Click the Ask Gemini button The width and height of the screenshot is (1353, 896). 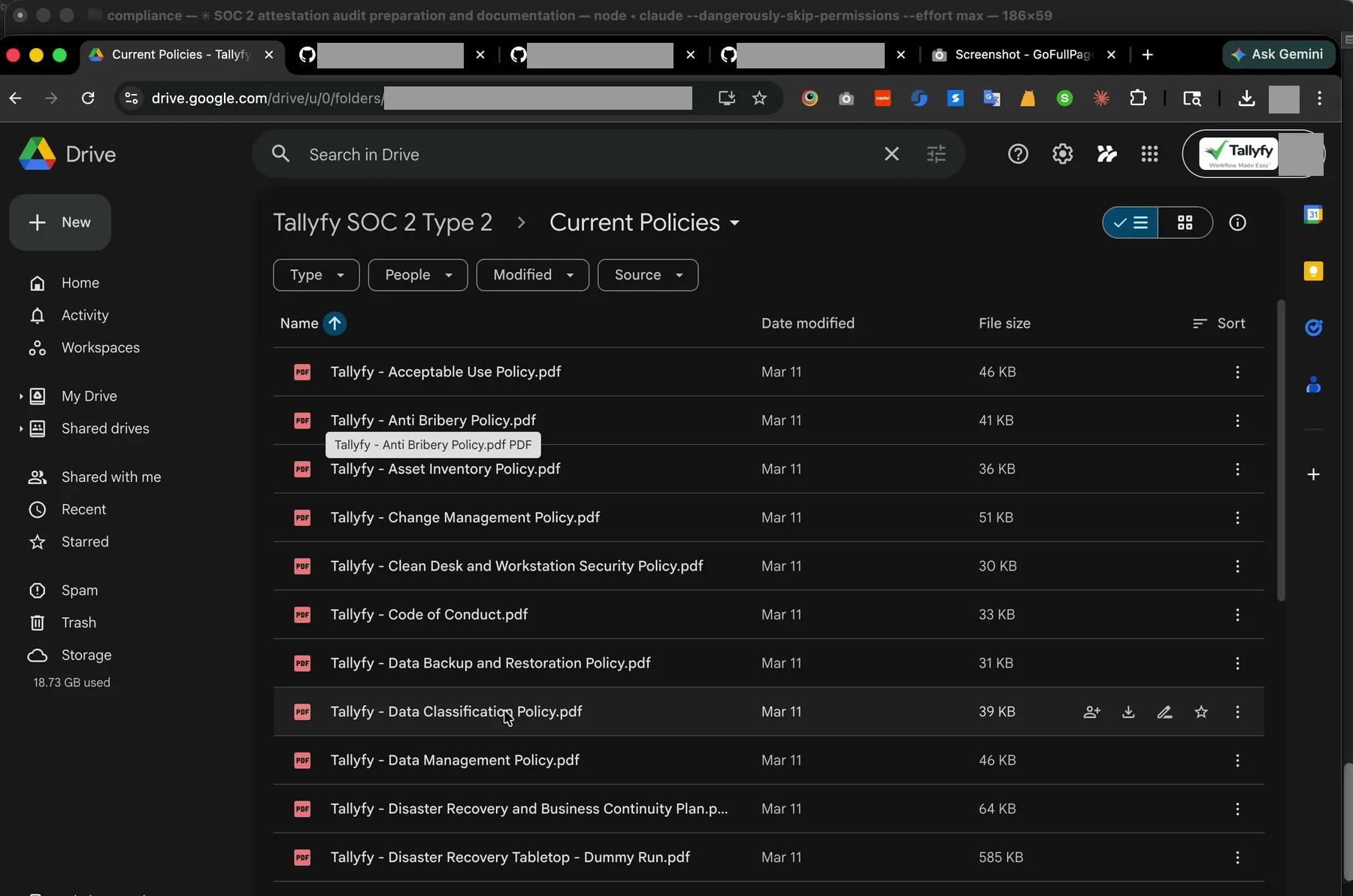tap(1279, 54)
